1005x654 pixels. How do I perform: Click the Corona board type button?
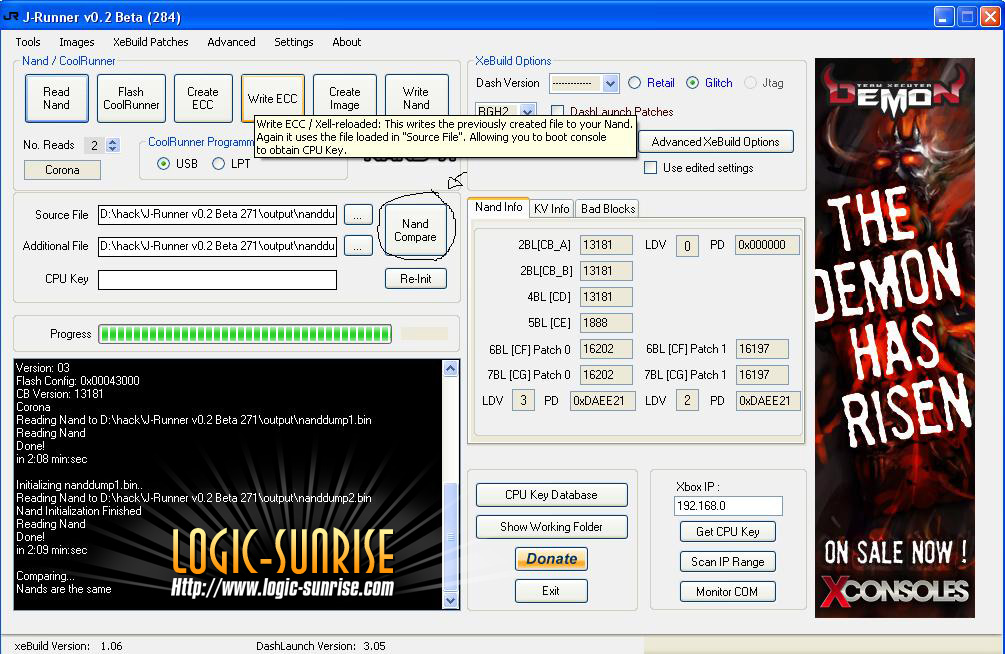[62, 170]
